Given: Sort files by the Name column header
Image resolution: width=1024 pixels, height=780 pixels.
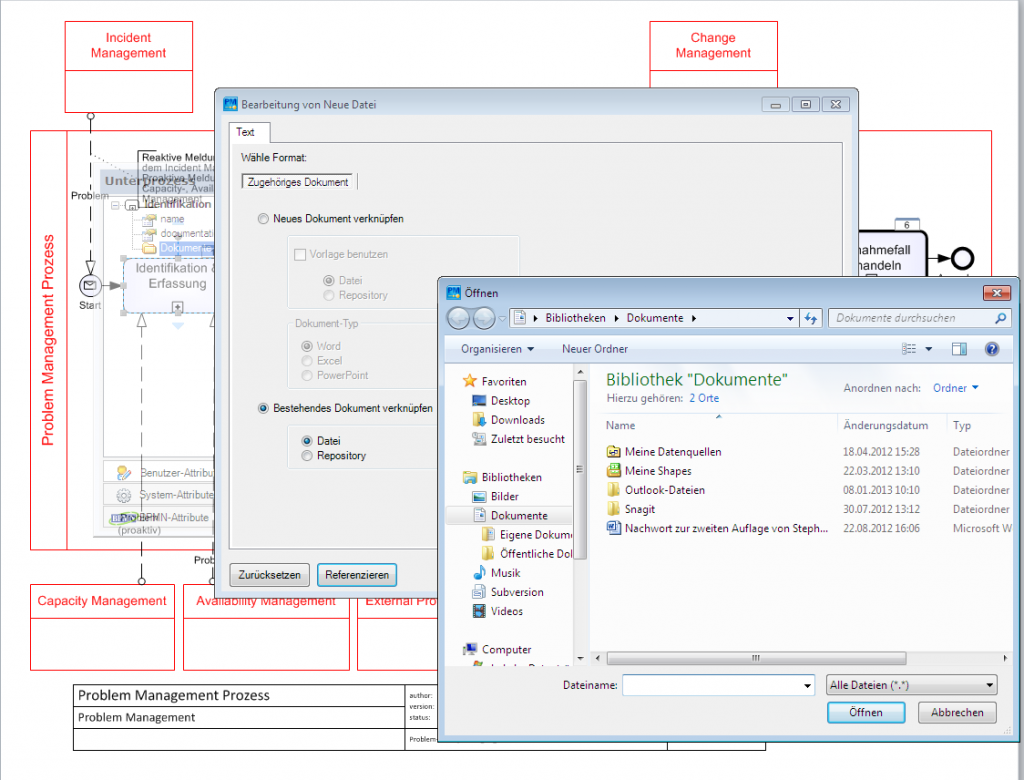Looking at the screenshot, I should [620, 426].
